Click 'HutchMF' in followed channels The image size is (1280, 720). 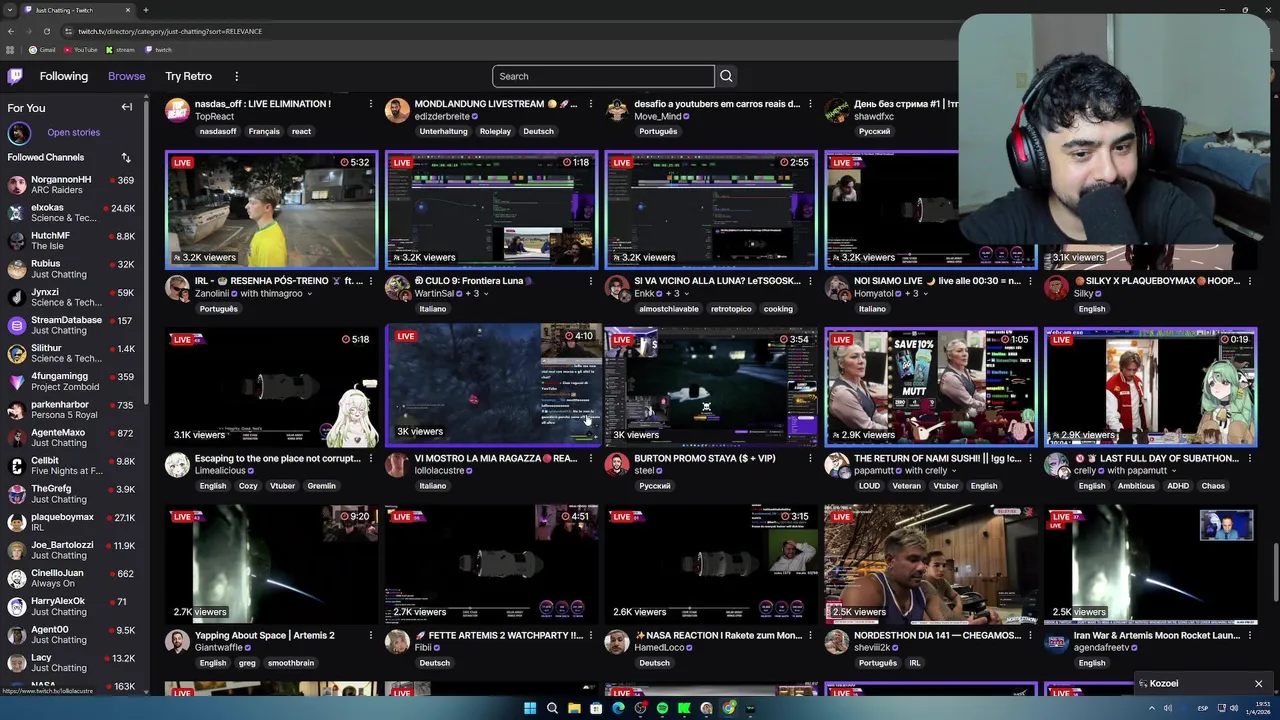[x=71, y=241]
